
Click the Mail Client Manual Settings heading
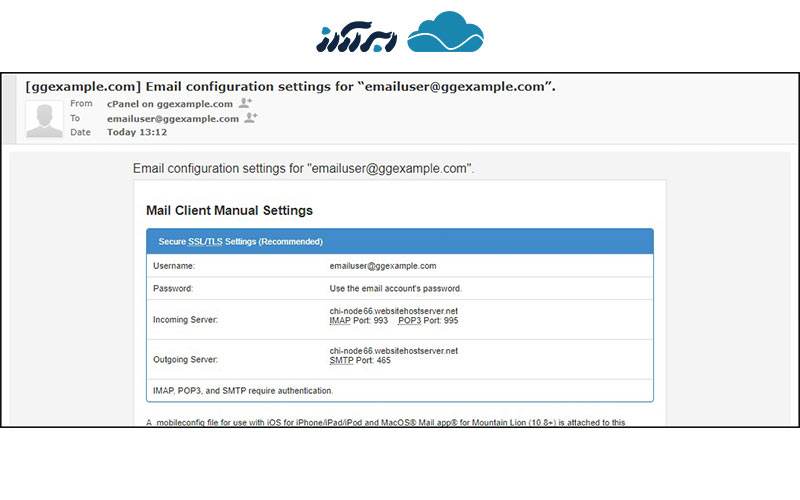point(229,210)
